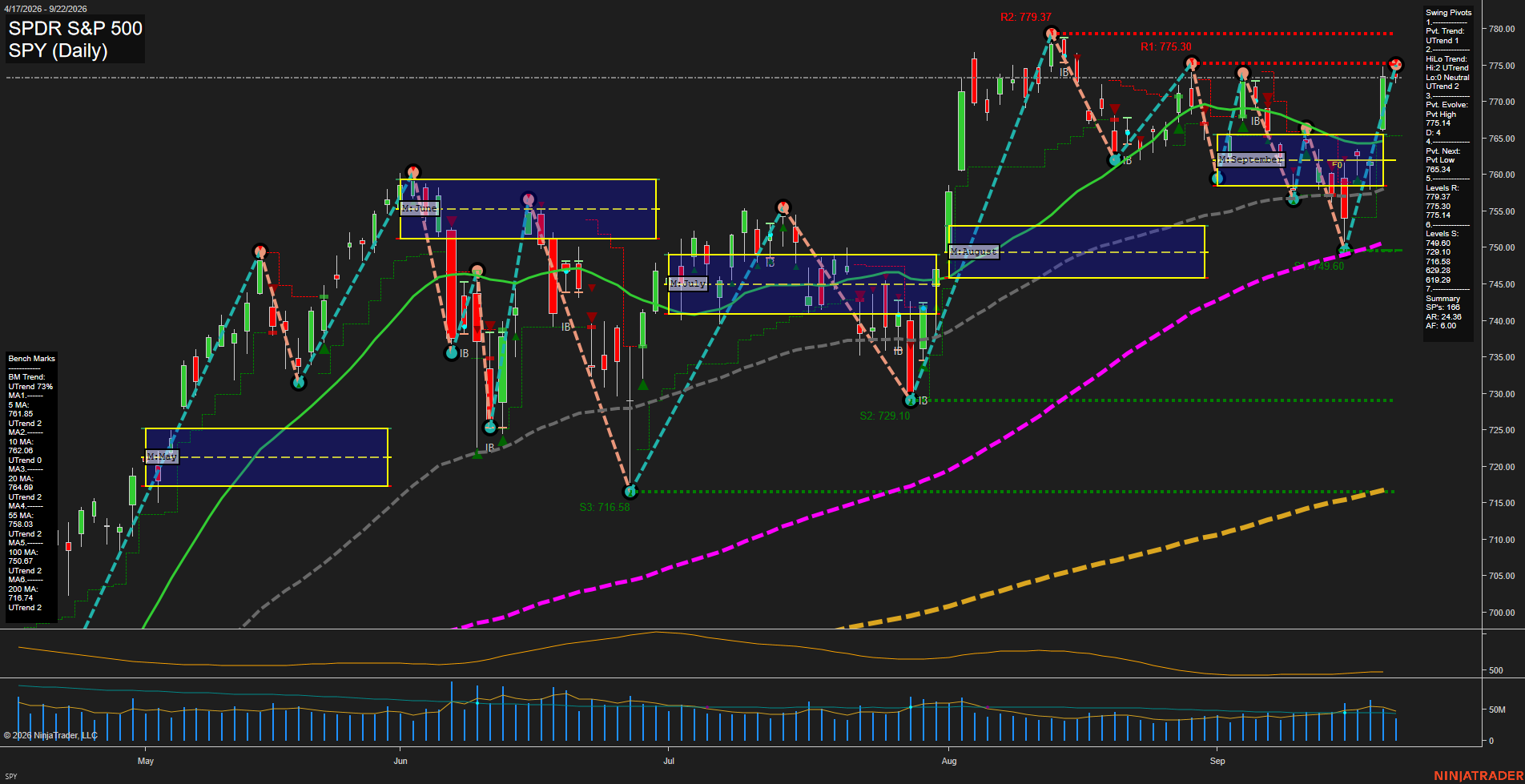Click the swing pivot low marker at 716.58

coord(630,492)
